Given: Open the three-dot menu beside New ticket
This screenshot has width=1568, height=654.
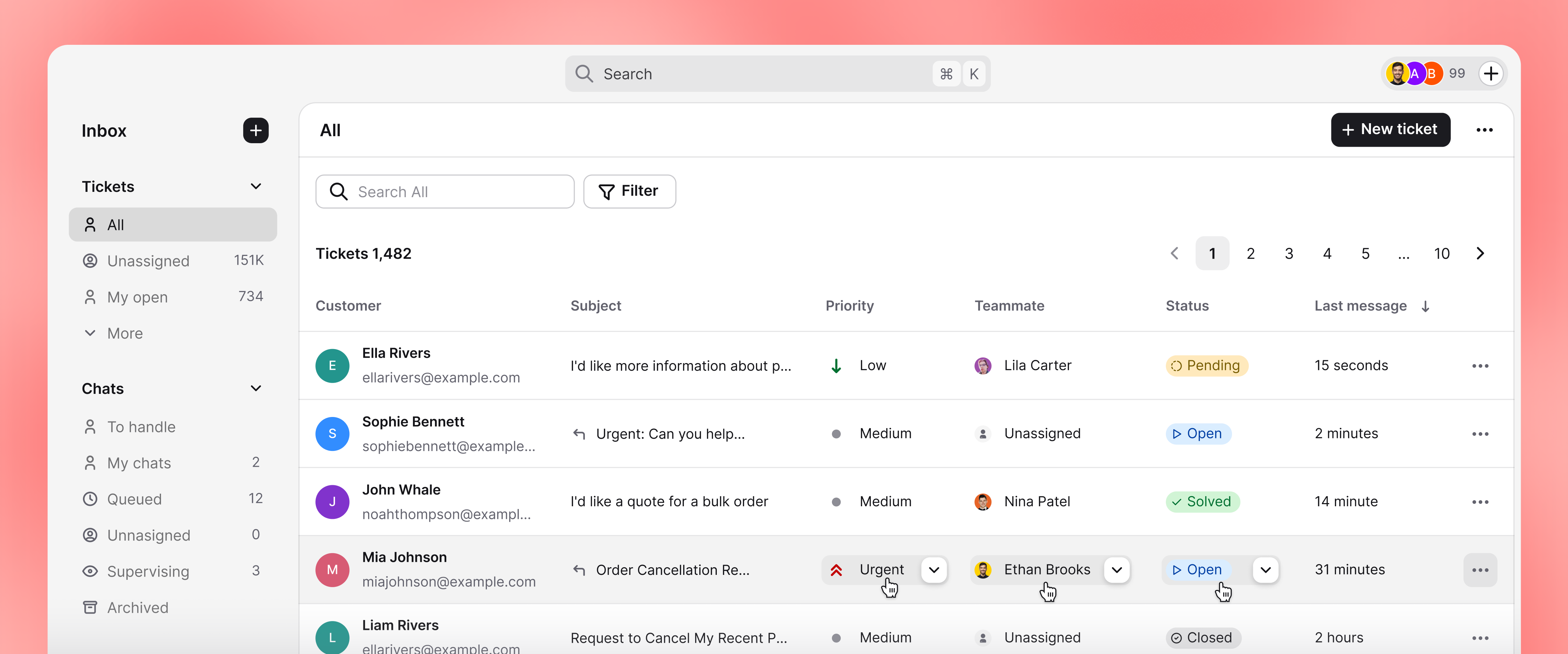Looking at the screenshot, I should point(1484,130).
